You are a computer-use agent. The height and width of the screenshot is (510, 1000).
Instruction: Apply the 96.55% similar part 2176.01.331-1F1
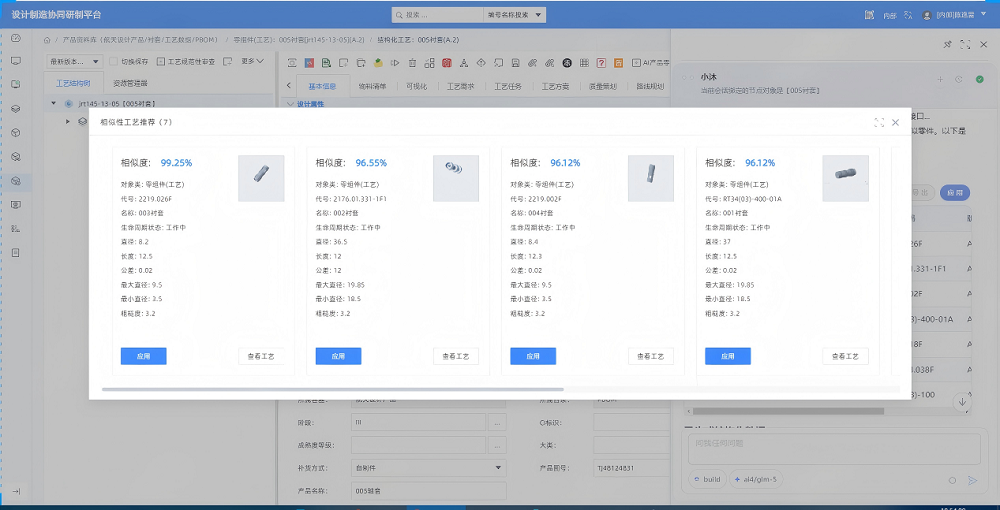(339, 356)
